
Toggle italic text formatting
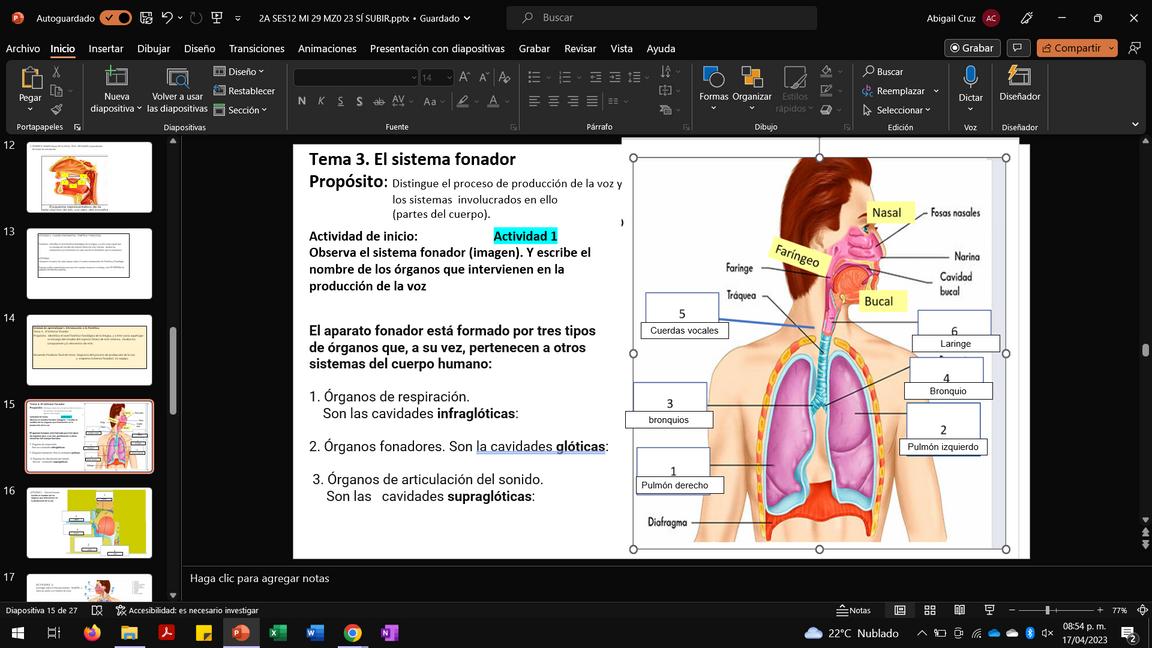(321, 101)
